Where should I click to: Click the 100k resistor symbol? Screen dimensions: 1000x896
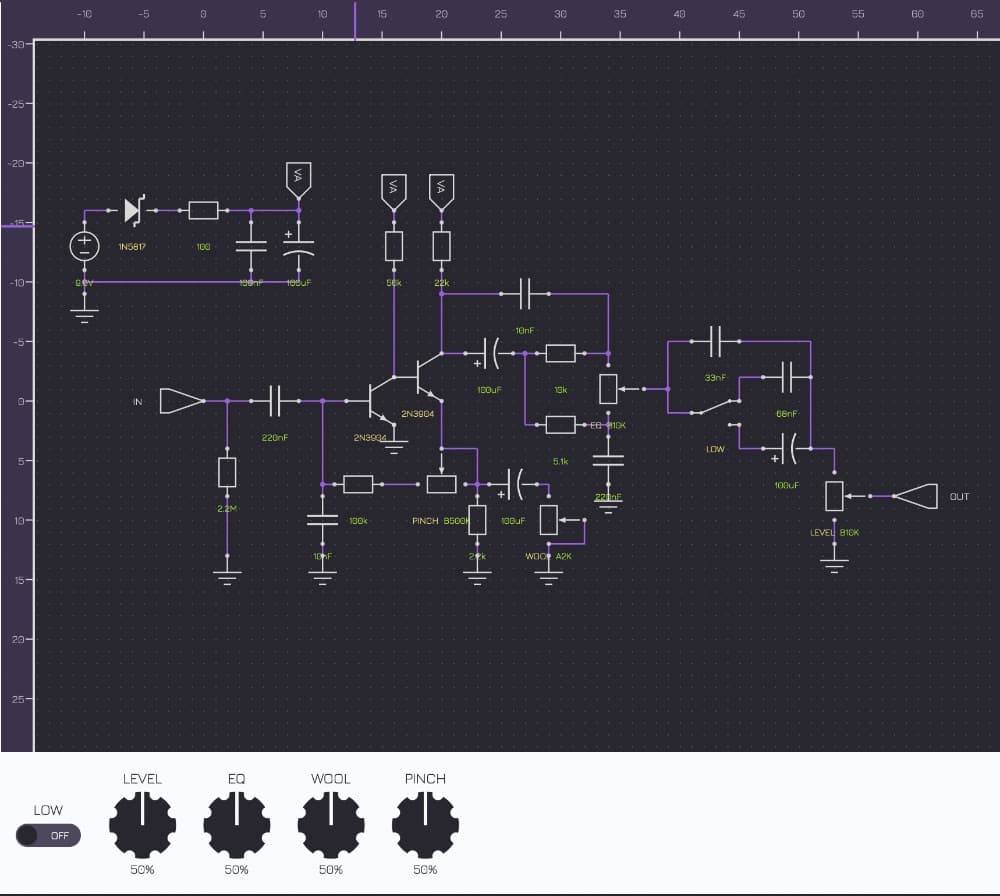coord(358,484)
